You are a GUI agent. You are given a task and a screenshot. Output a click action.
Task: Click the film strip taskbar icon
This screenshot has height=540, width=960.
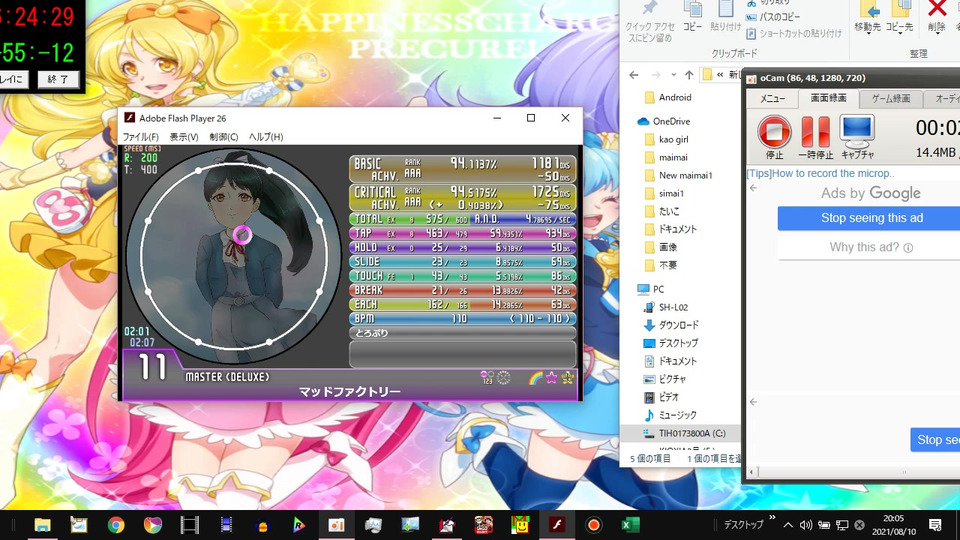pos(189,525)
